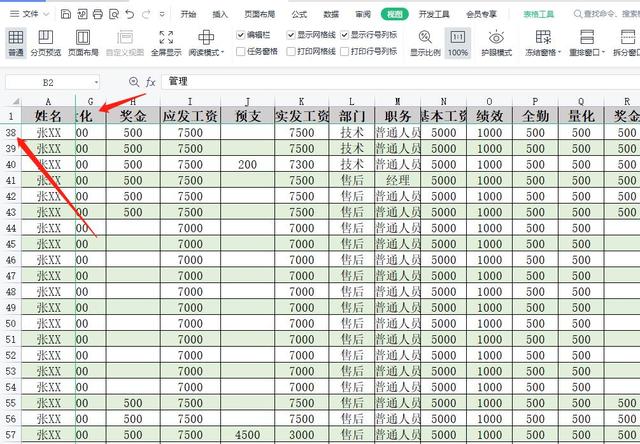
Task: Click the 自定义视图 custom view icon
Action: click(125, 37)
